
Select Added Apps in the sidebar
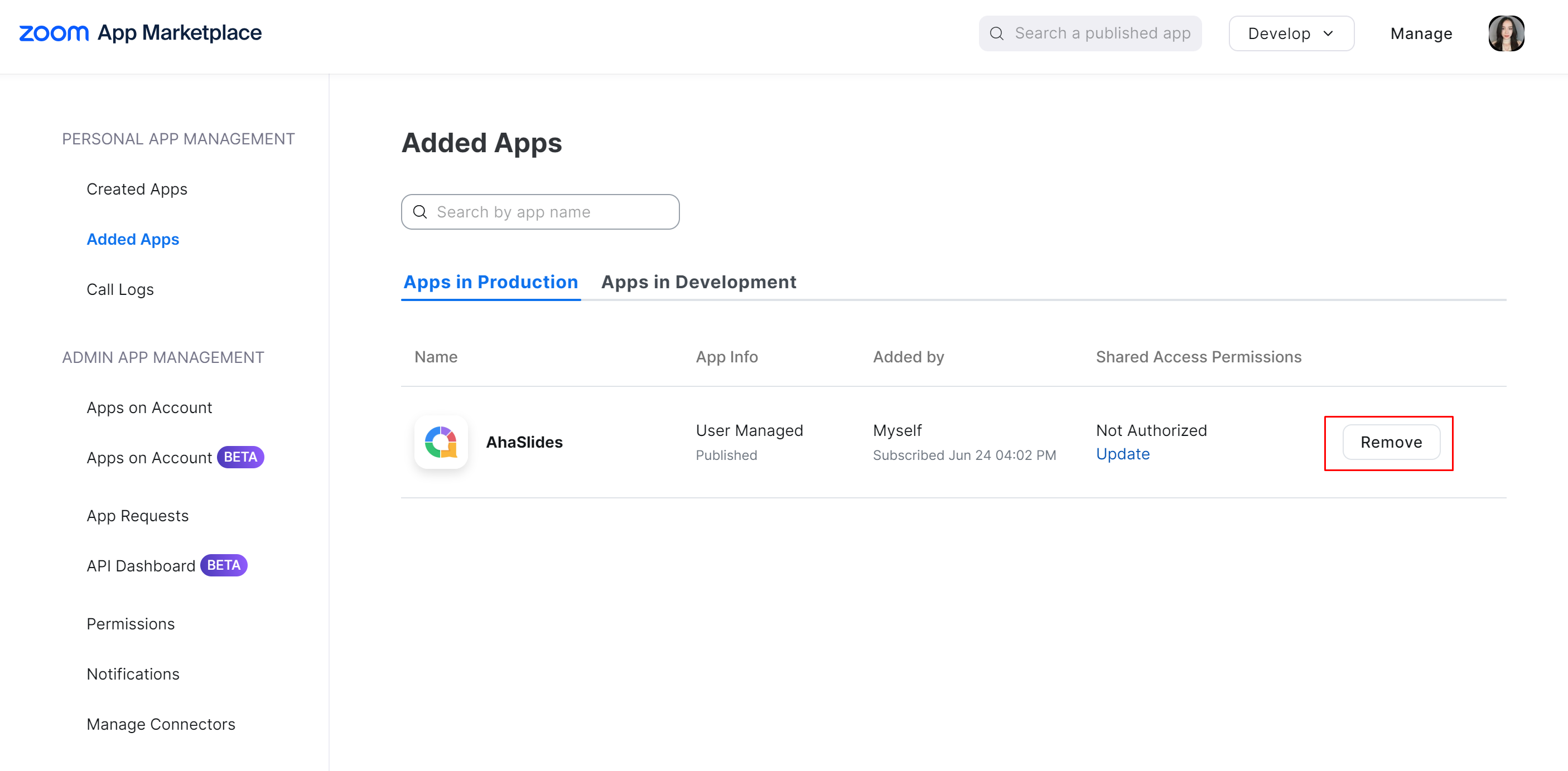[133, 239]
